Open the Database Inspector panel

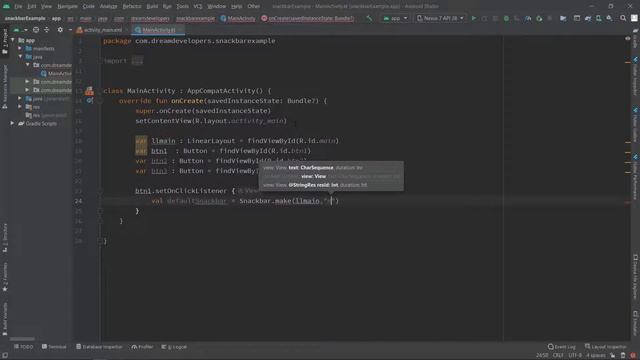99,347
